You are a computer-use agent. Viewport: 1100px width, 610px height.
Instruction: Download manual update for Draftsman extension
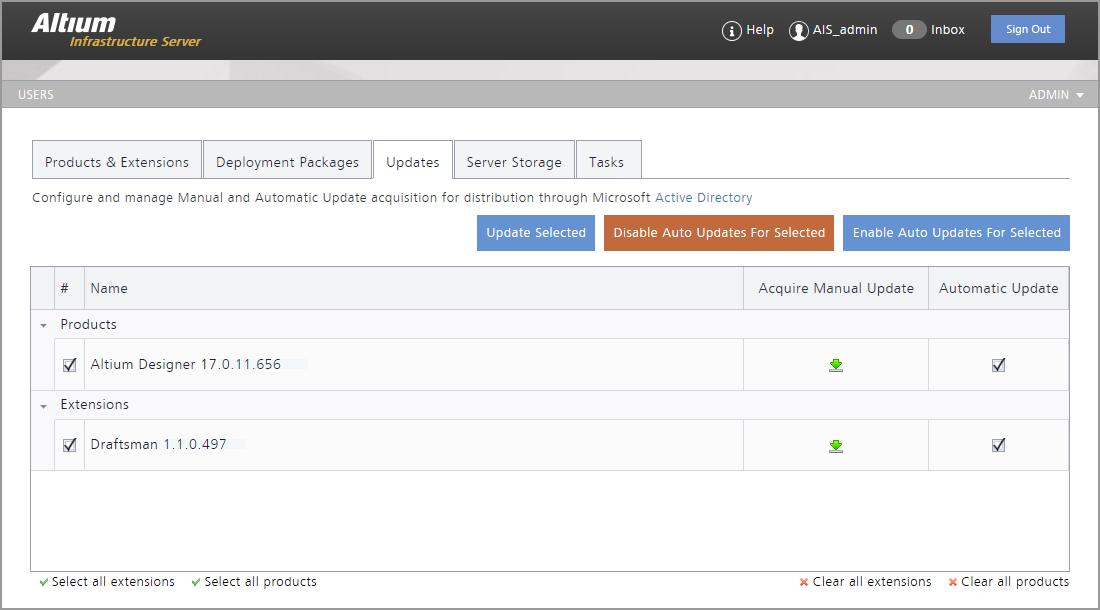pyautogui.click(x=836, y=445)
